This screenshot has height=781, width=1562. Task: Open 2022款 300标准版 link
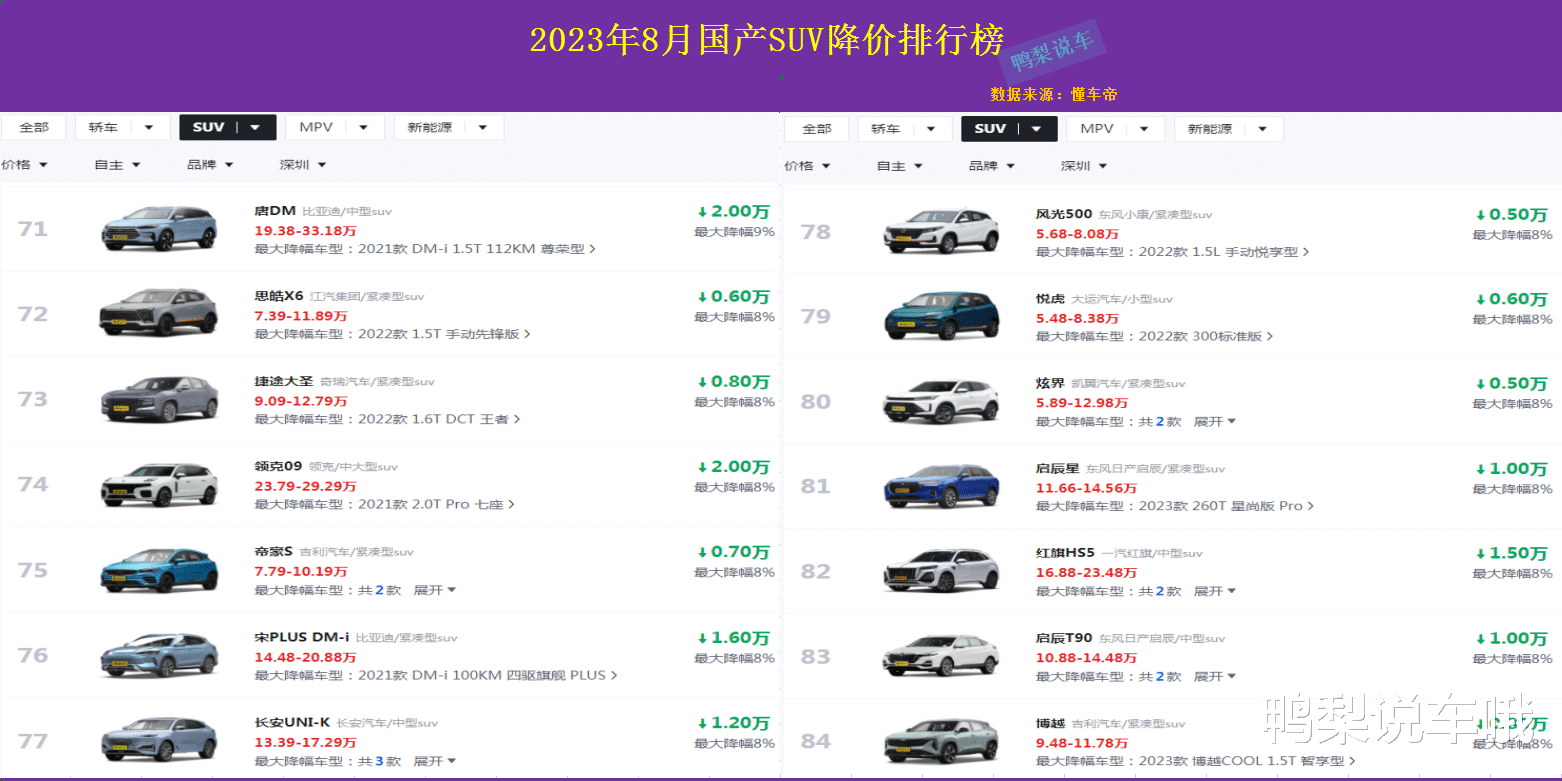[1206, 337]
